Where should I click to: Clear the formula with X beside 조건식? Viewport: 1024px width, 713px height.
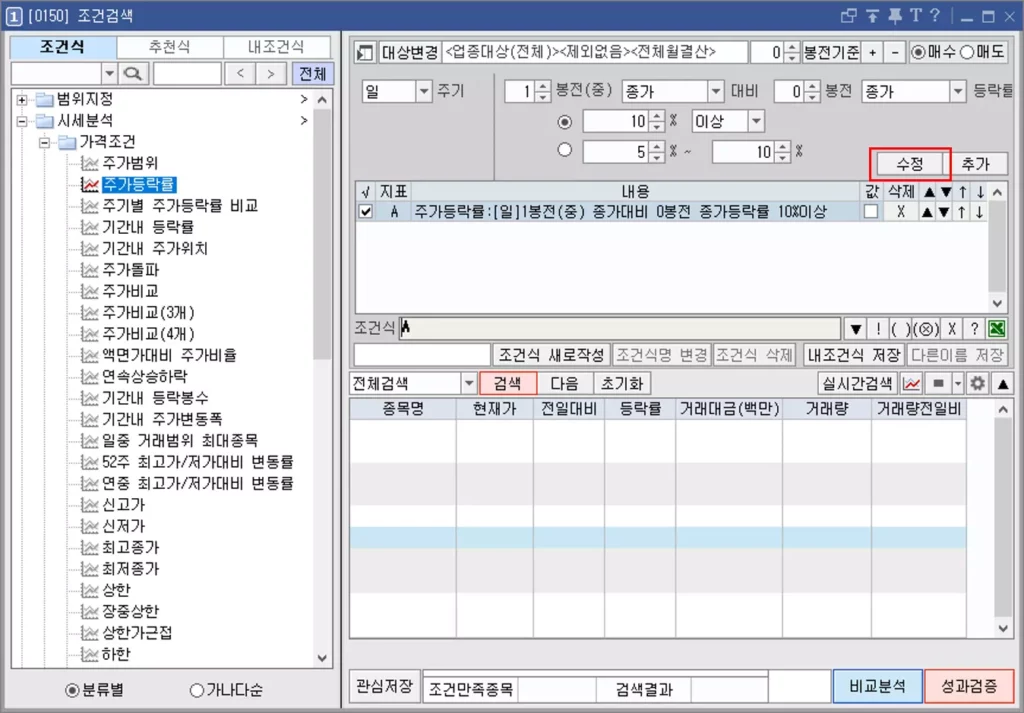952,329
